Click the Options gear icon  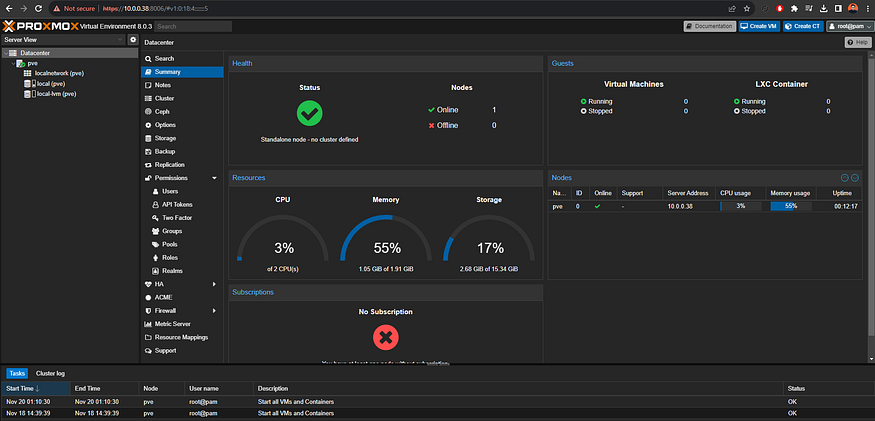[148, 125]
